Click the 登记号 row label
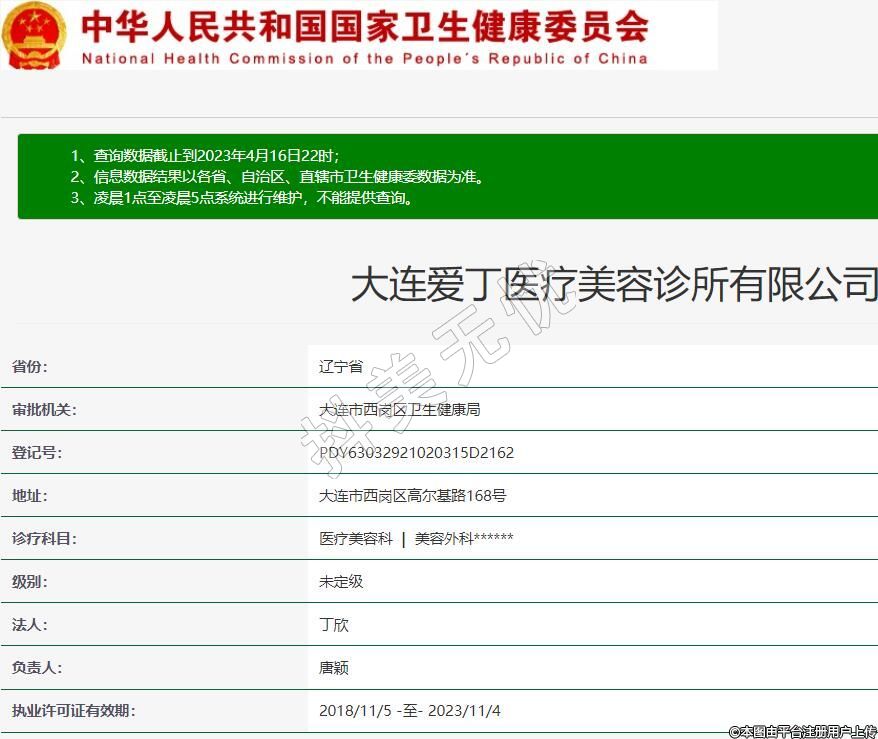Viewport: 878px width, 739px height. pos(37,453)
